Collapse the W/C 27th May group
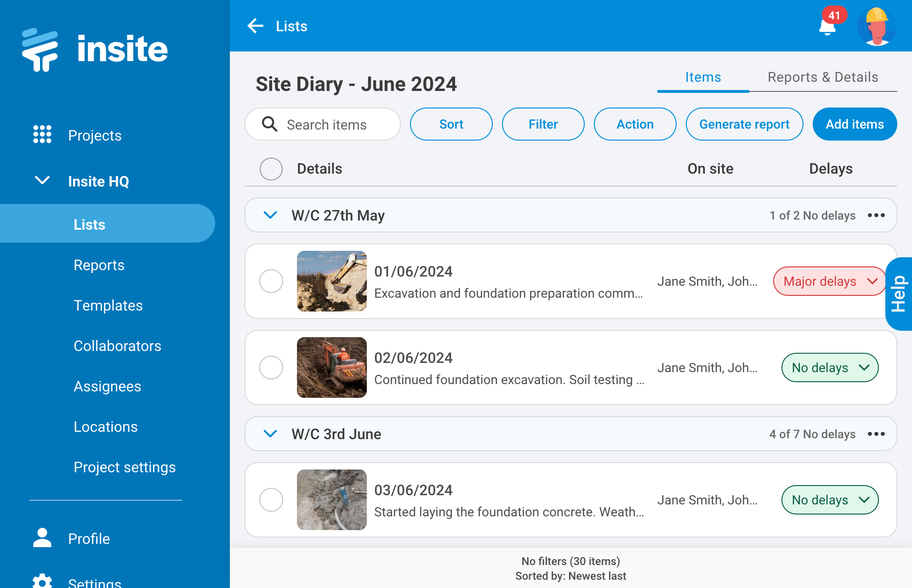 269,215
